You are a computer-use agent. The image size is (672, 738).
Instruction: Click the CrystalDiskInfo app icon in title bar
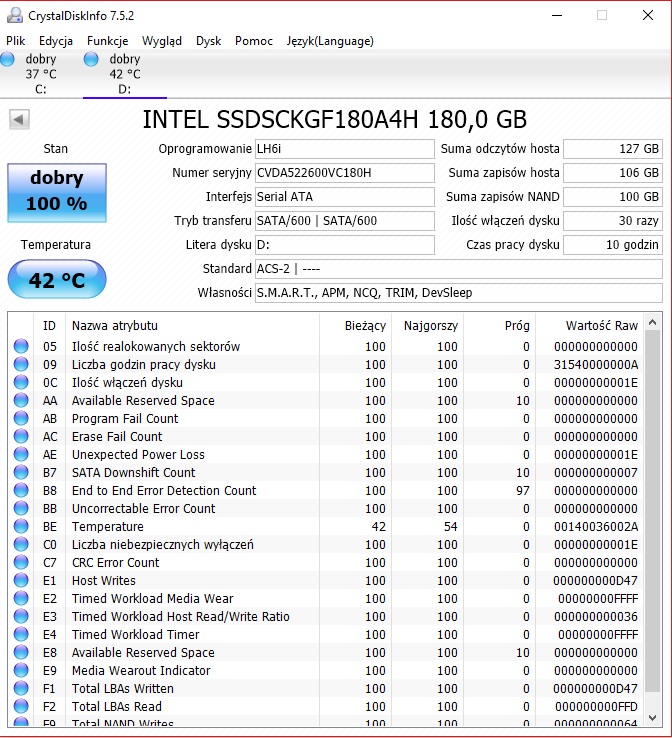tap(15, 16)
